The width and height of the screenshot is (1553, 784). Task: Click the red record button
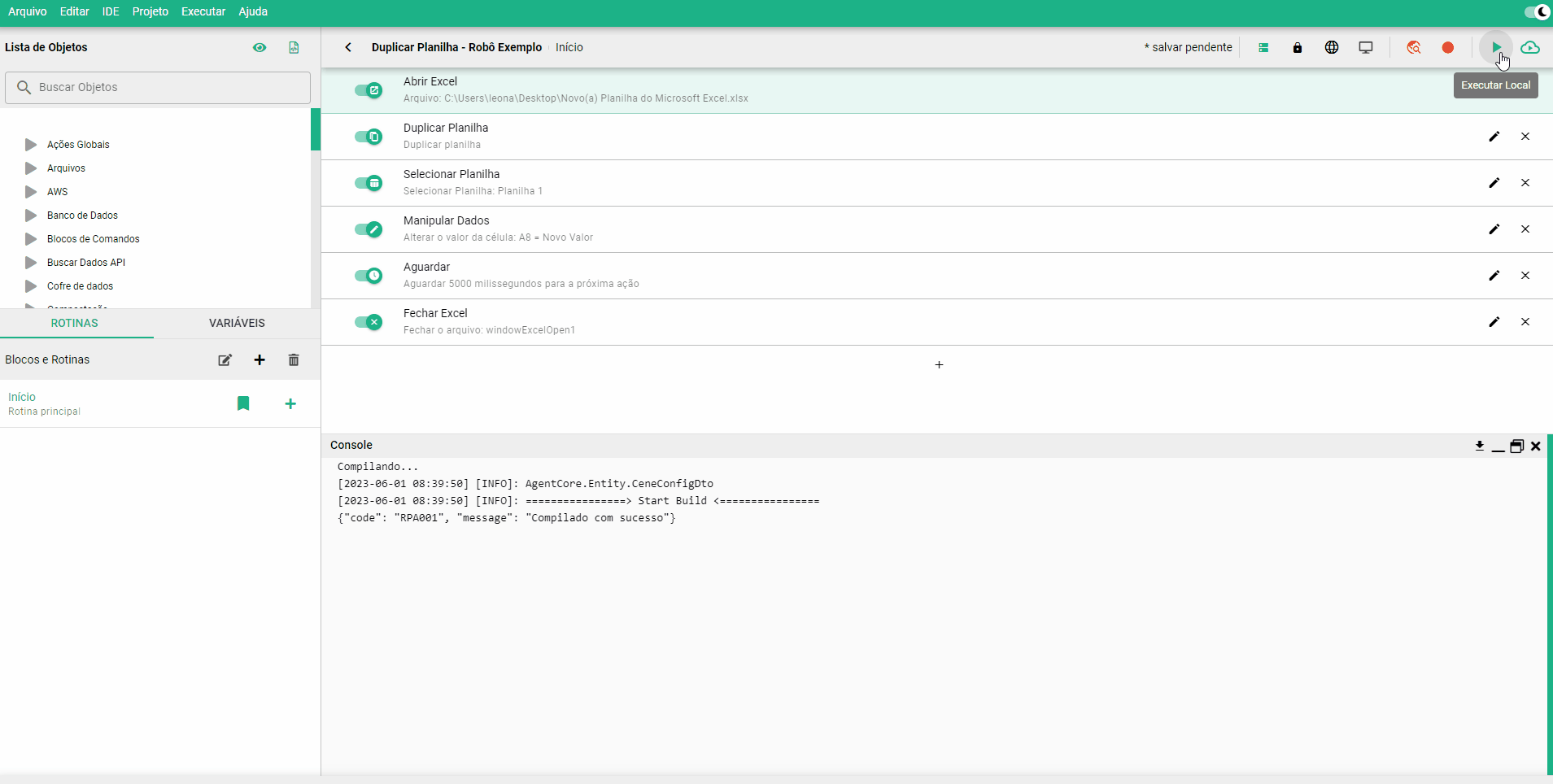[1448, 48]
